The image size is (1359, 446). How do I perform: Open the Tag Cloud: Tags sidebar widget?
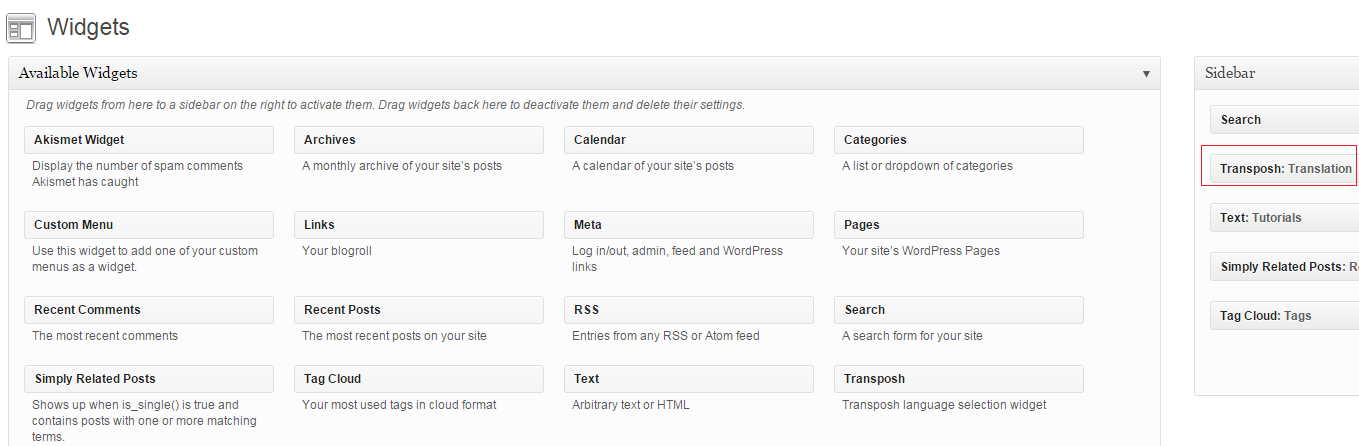click(1284, 316)
